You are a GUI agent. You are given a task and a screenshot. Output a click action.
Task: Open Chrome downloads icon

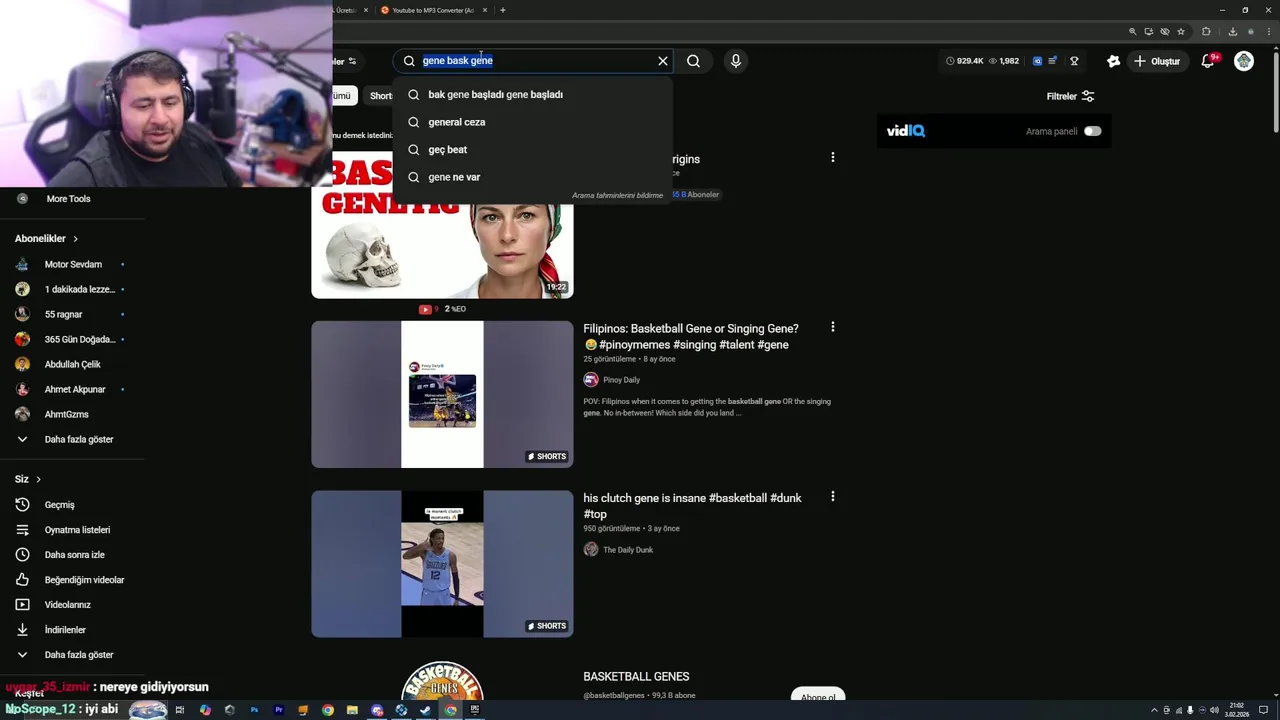coord(1232,31)
